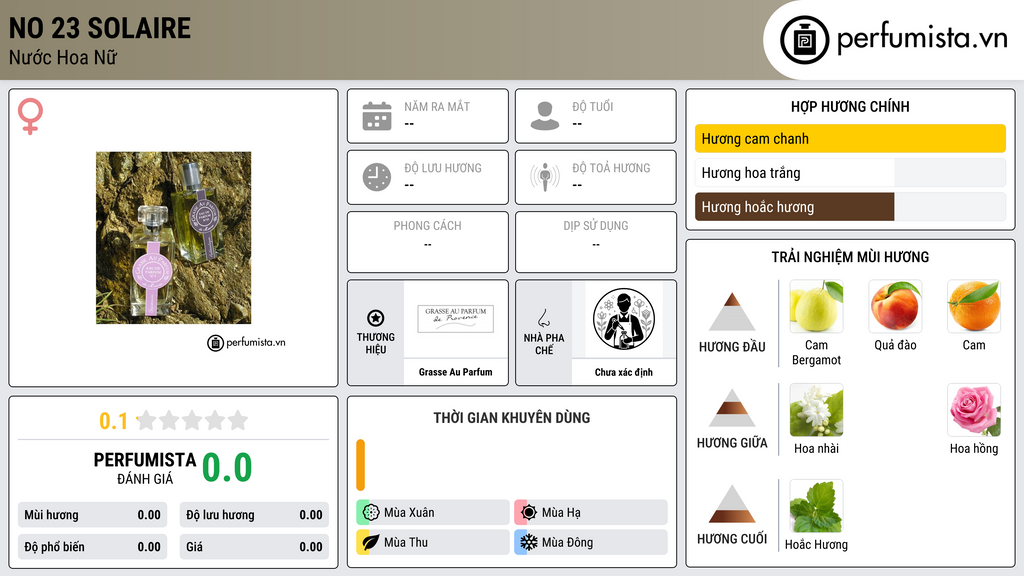The height and width of the screenshot is (576, 1024).
Task: Click the 0.1 star rating number
Action: (114, 421)
